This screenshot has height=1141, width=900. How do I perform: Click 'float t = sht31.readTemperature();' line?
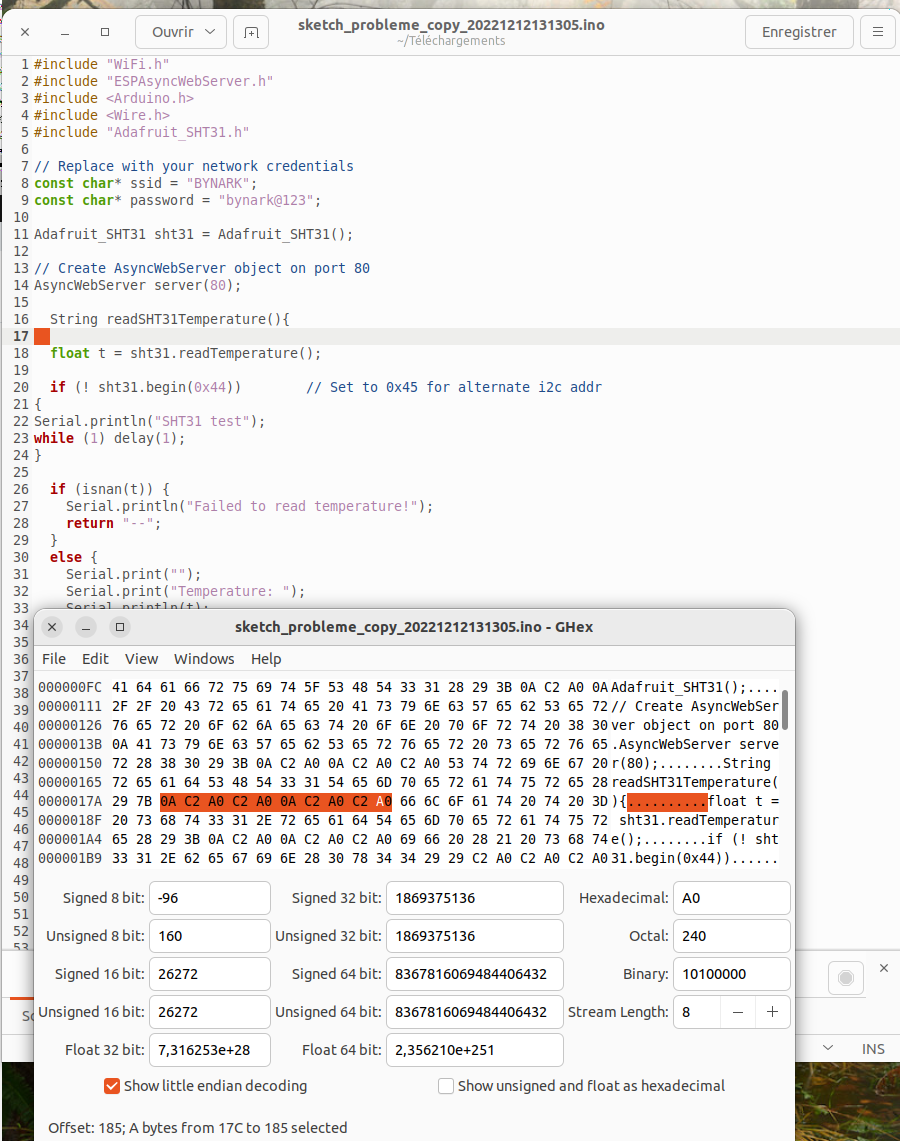[186, 354]
